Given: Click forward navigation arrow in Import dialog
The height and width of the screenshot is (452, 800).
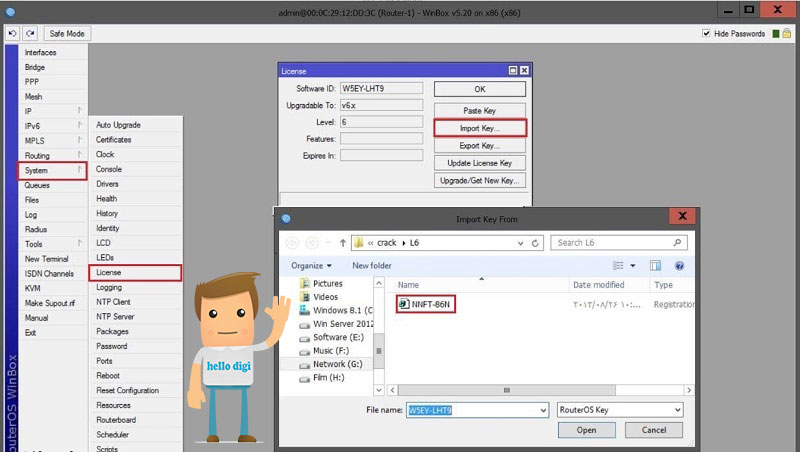Looking at the screenshot, I should (312, 243).
